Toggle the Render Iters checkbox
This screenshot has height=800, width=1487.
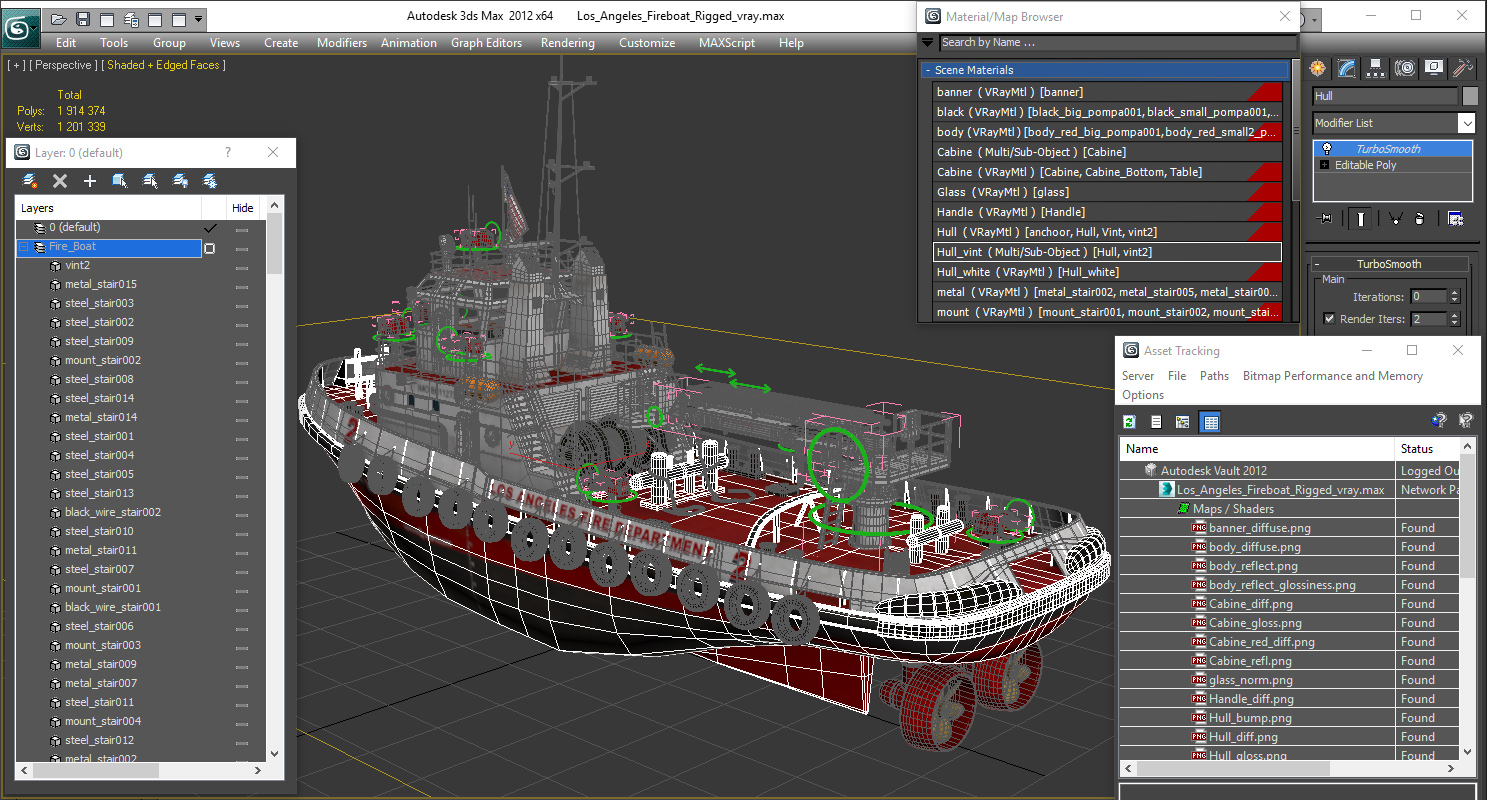pyautogui.click(x=1329, y=319)
